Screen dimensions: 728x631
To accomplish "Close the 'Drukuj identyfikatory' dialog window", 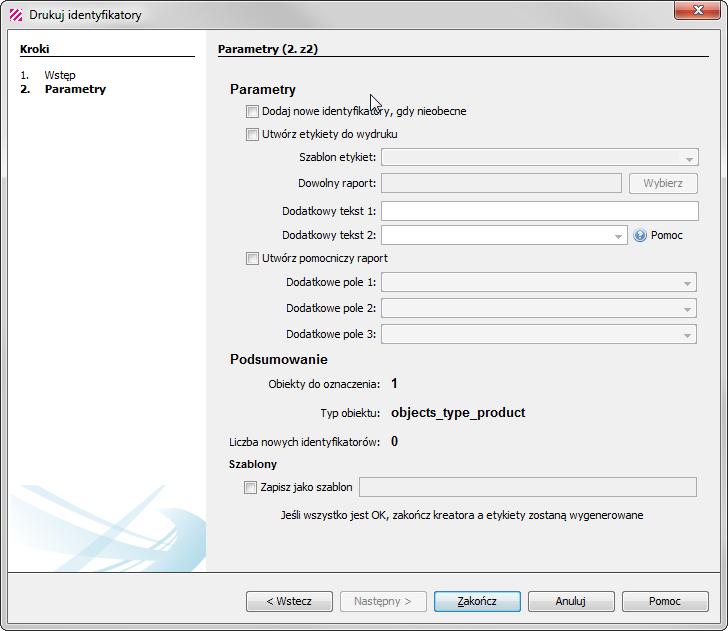I will [x=697, y=10].
